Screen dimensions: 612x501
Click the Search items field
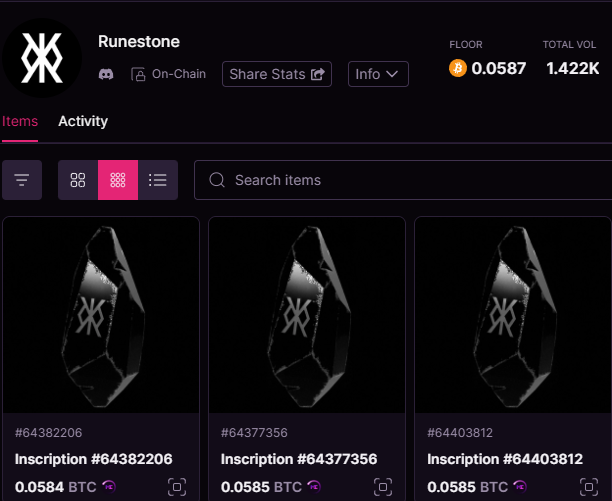click(403, 180)
